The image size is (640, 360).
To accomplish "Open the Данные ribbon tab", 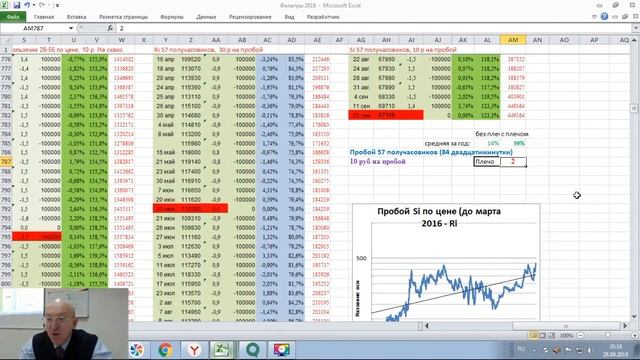I will tap(206, 17).
